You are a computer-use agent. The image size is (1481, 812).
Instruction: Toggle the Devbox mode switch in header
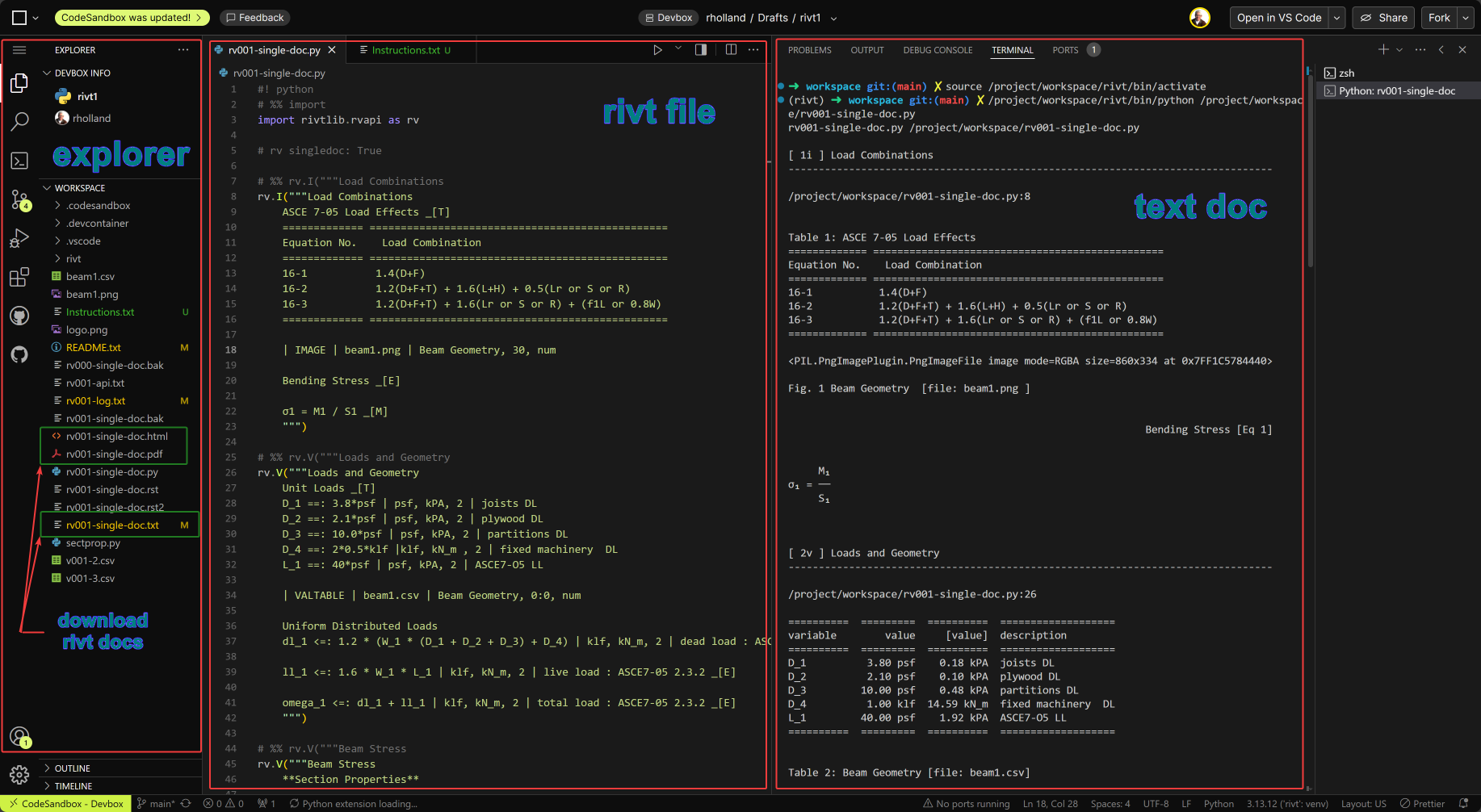(x=668, y=18)
